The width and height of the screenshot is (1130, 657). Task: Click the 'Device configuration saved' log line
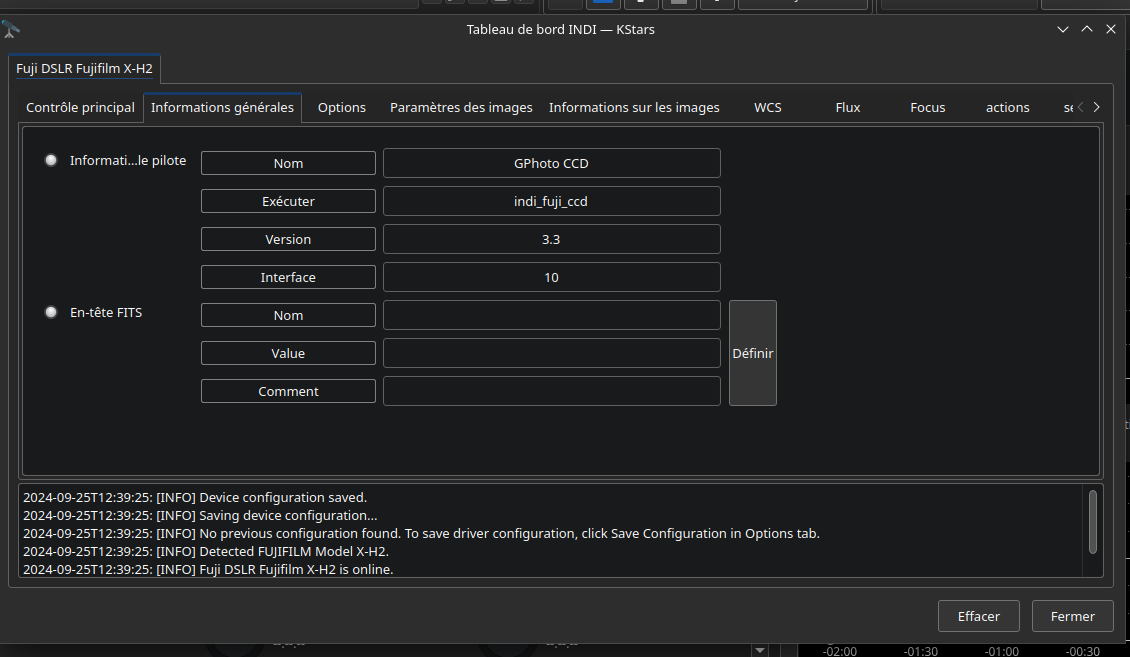click(x=195, y=497)
